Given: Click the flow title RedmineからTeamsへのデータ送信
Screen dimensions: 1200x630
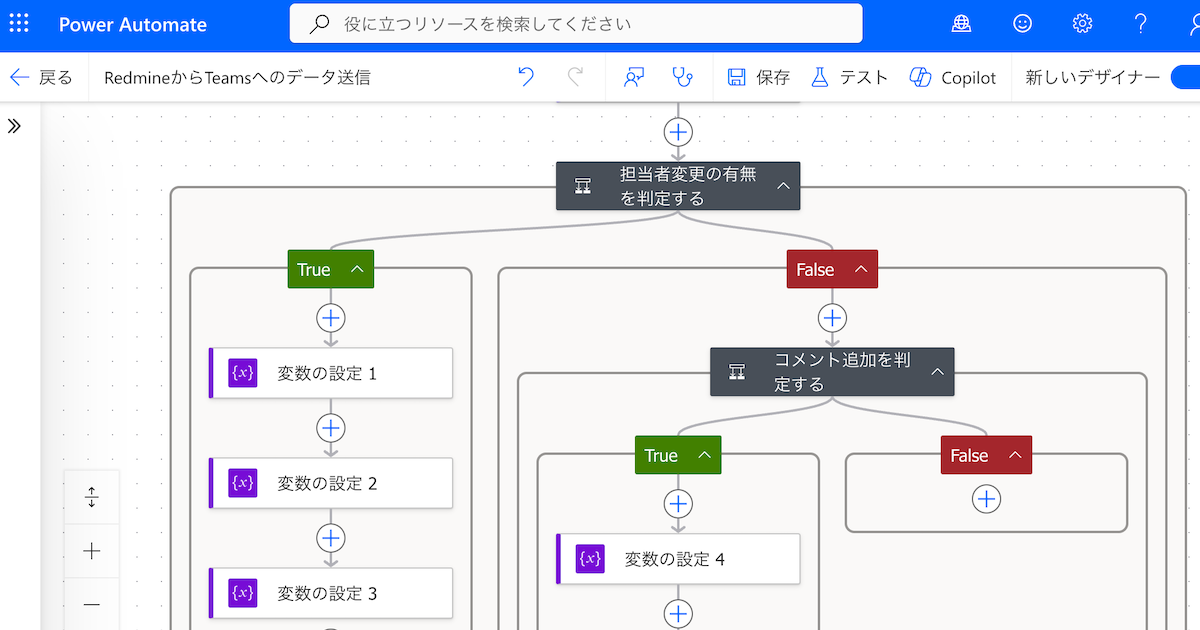Looking at the screenshot, I should [237, 77].
